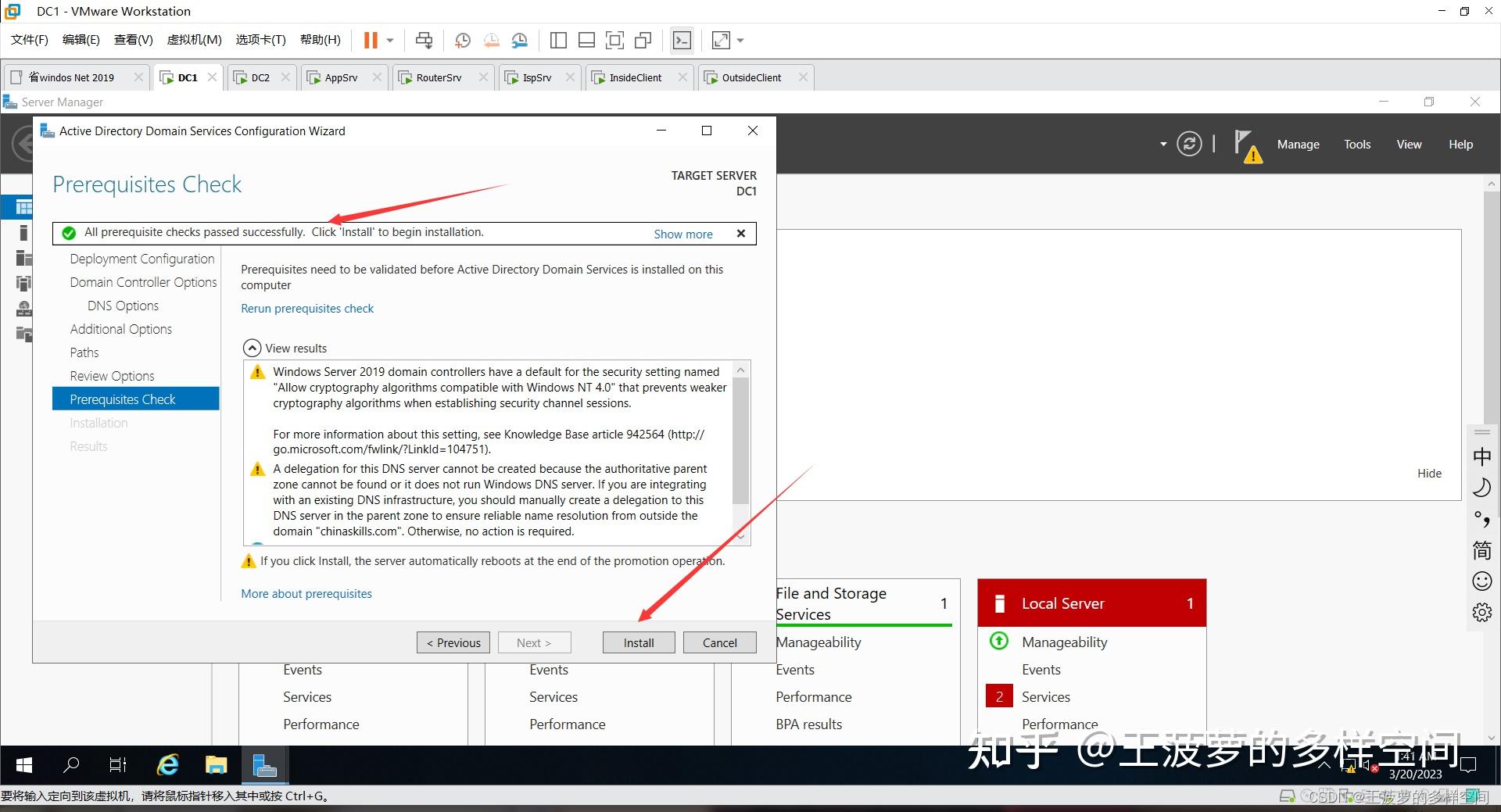The width and height of the screenshot is (1501, 812).
Task: Switch to the IspSrv tab
Action: click(537, 77)
